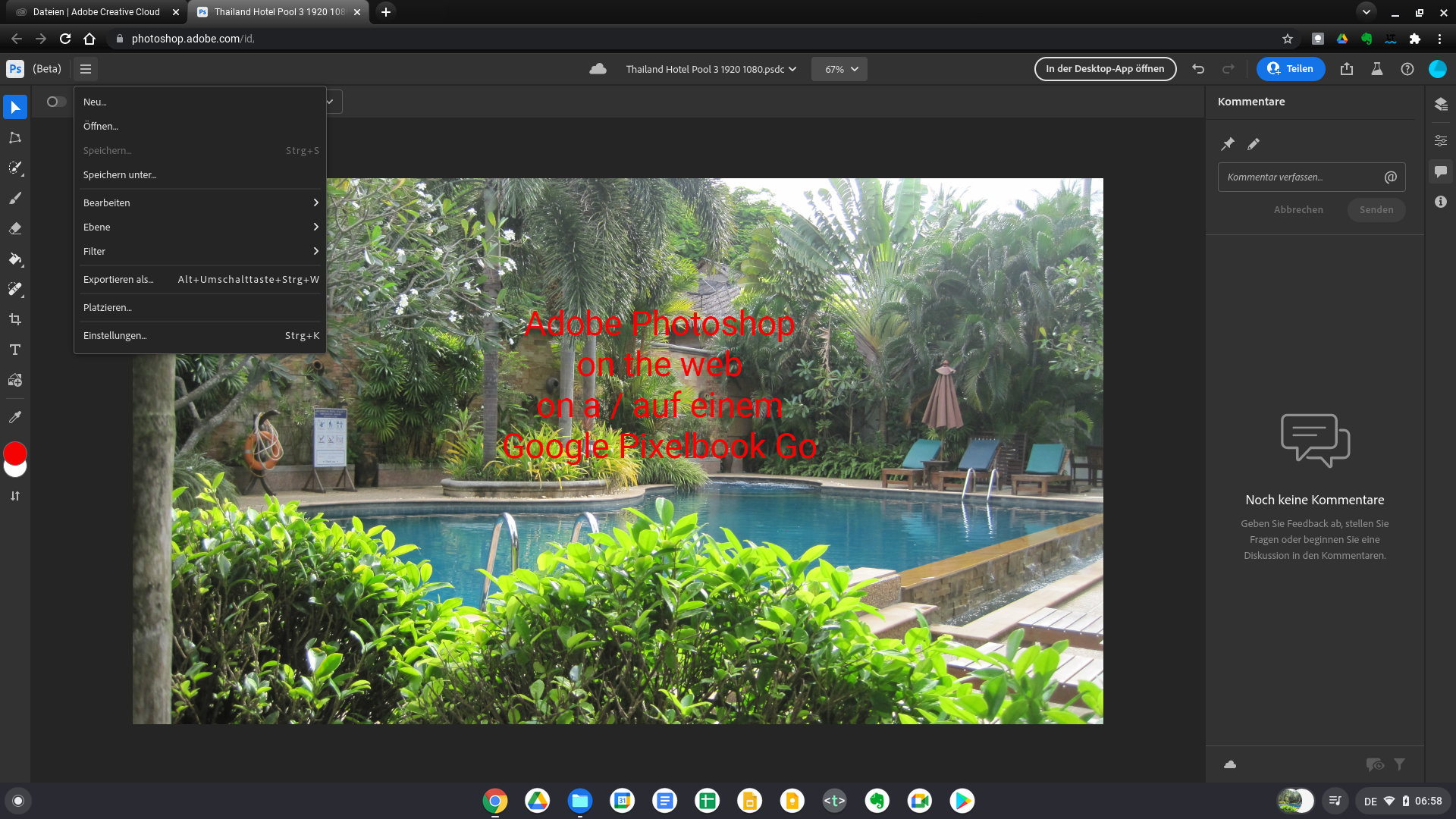
Task: Select the Move tool in toolbar
Action: click(x=15, y=107)
